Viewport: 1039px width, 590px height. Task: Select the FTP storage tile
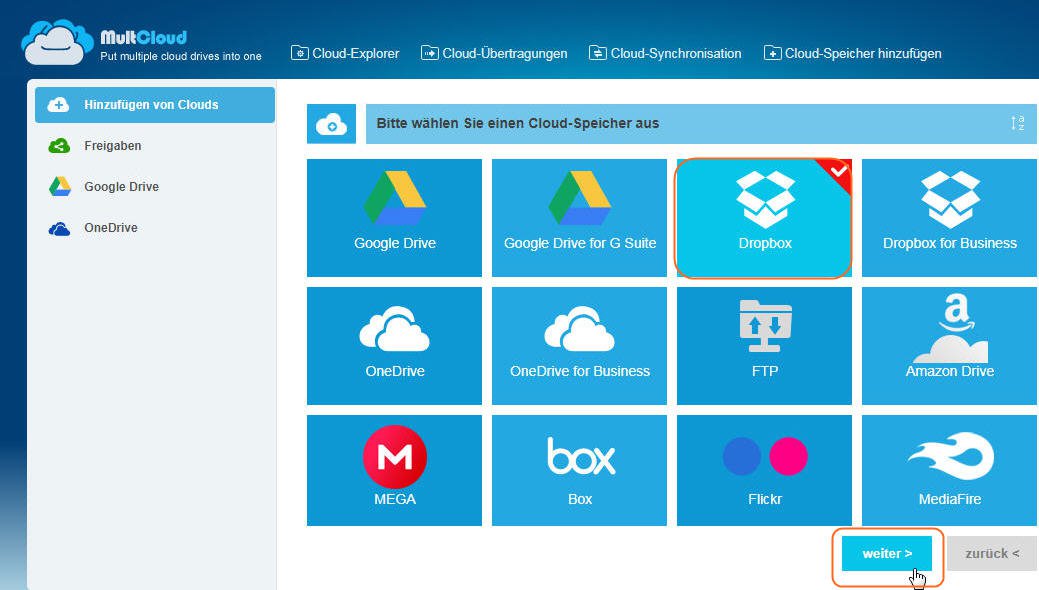point(764,345)
